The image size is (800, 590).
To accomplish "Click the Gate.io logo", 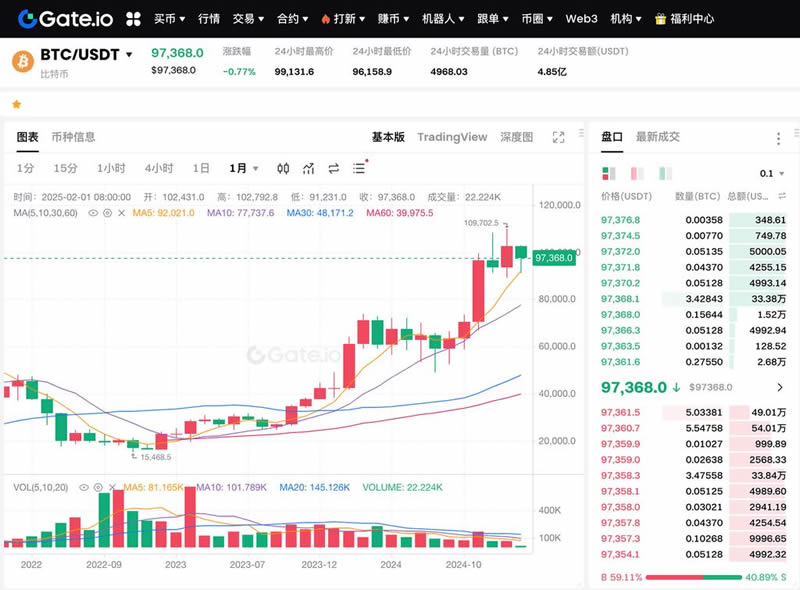I will 66,19.
